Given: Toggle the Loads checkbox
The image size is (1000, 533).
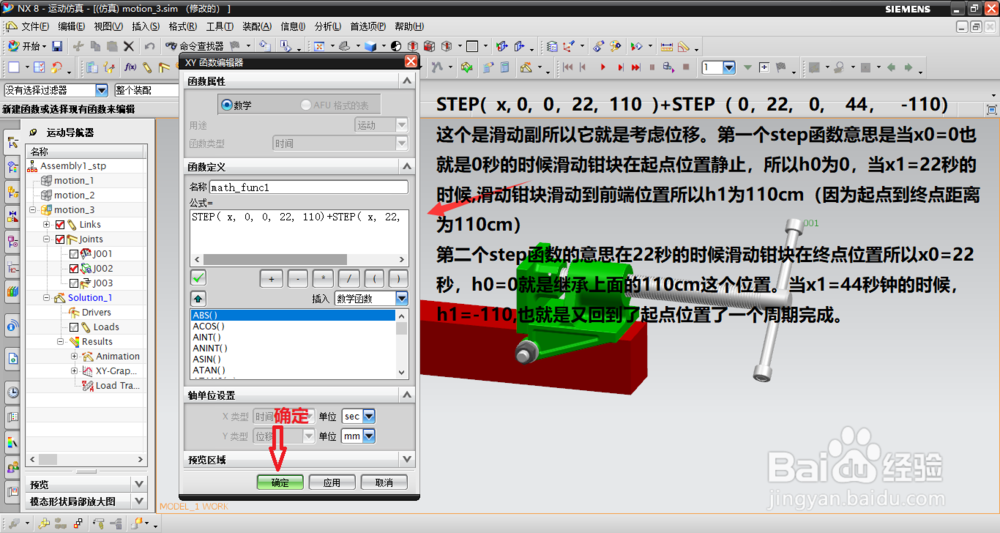Looking at the screenshot, I should [74, 327].
